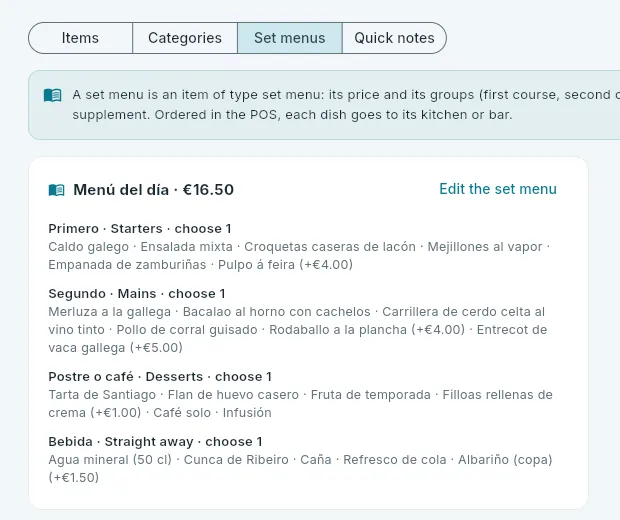The width and height of the screenshot is (620, 520).
Task: Click Fruta de temporada
Action: tap(370, 395)
